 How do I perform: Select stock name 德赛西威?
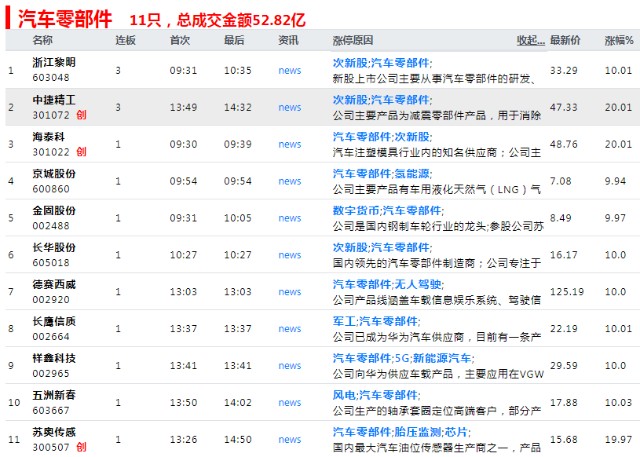coord(54,284)
